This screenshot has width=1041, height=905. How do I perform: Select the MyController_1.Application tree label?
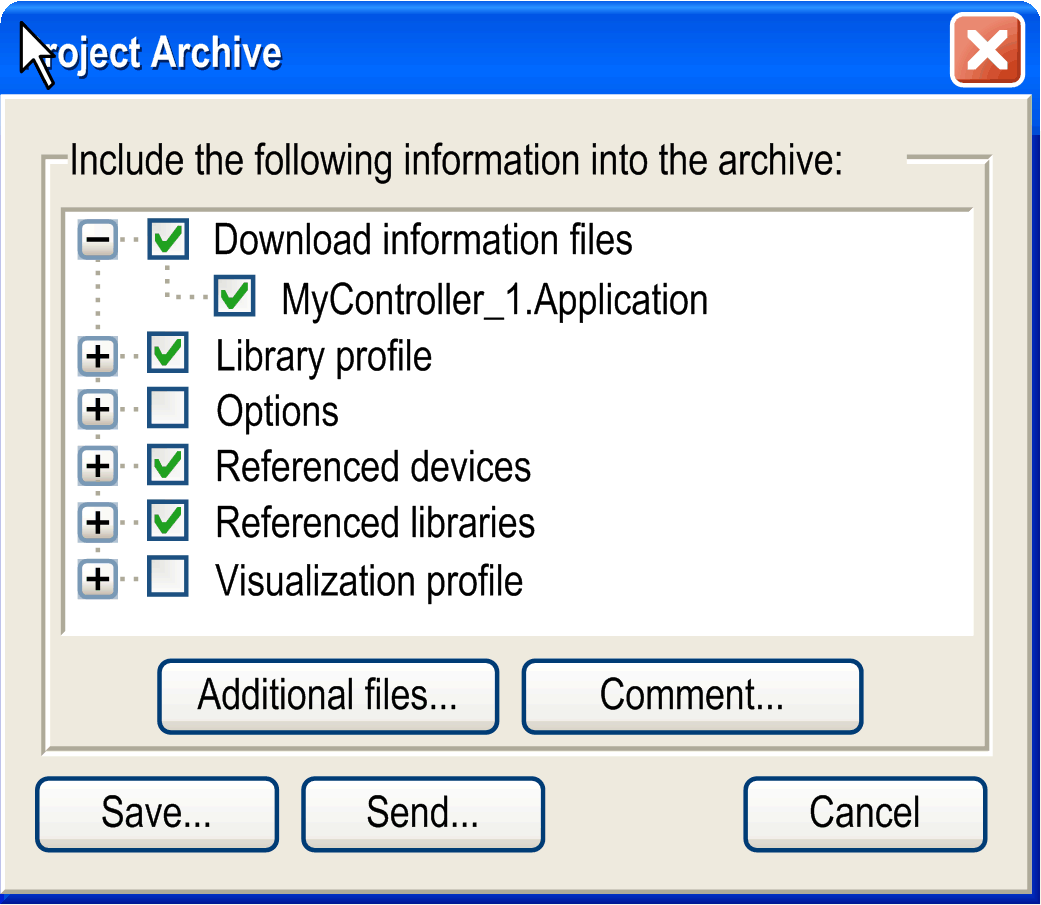[495, 300]
